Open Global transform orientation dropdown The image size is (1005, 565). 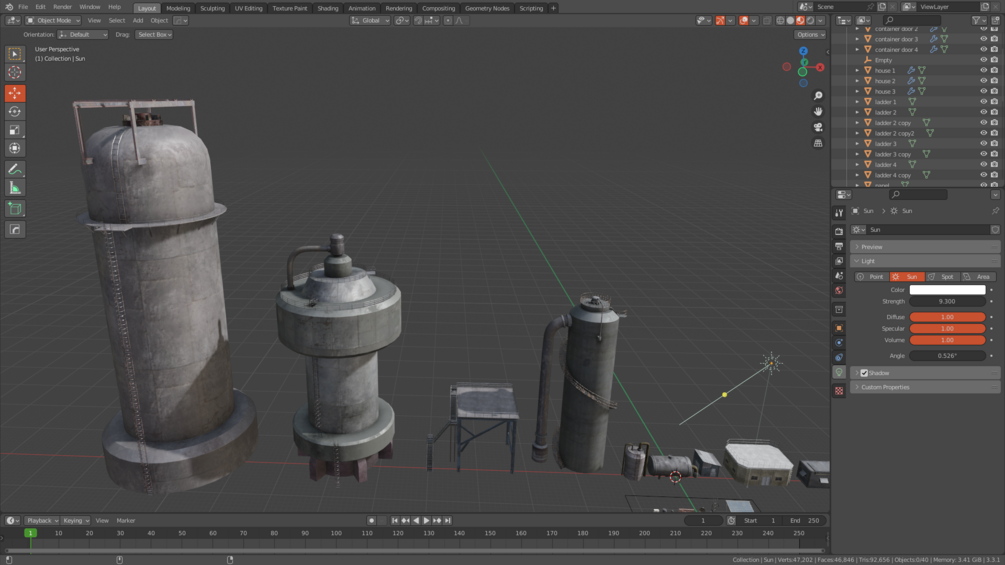click(x=370, y=20)
